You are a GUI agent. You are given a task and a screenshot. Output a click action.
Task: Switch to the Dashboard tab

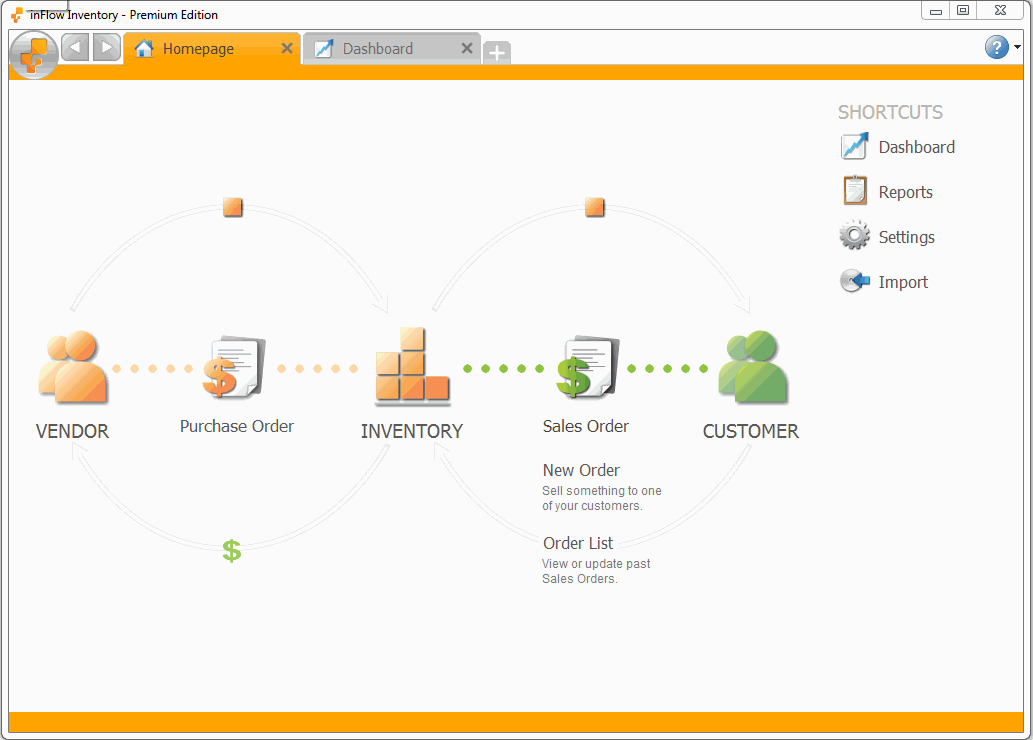[x=378, y=49]
